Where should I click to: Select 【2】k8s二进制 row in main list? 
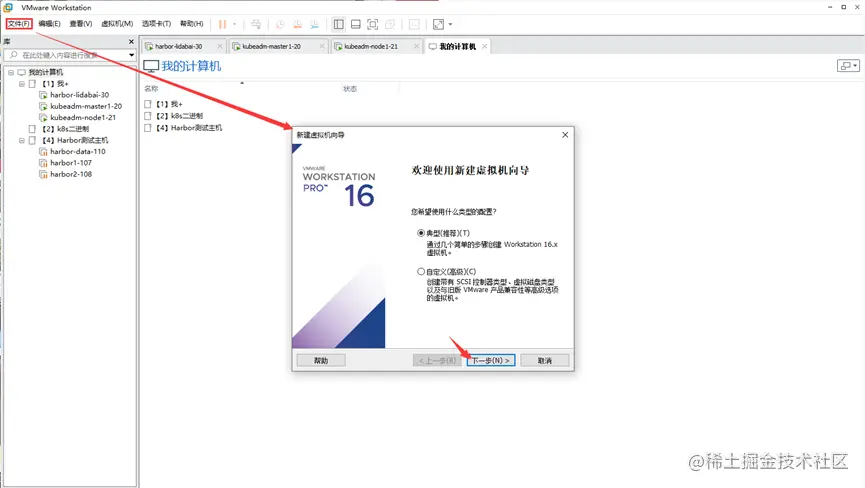[x=174, y=116]
